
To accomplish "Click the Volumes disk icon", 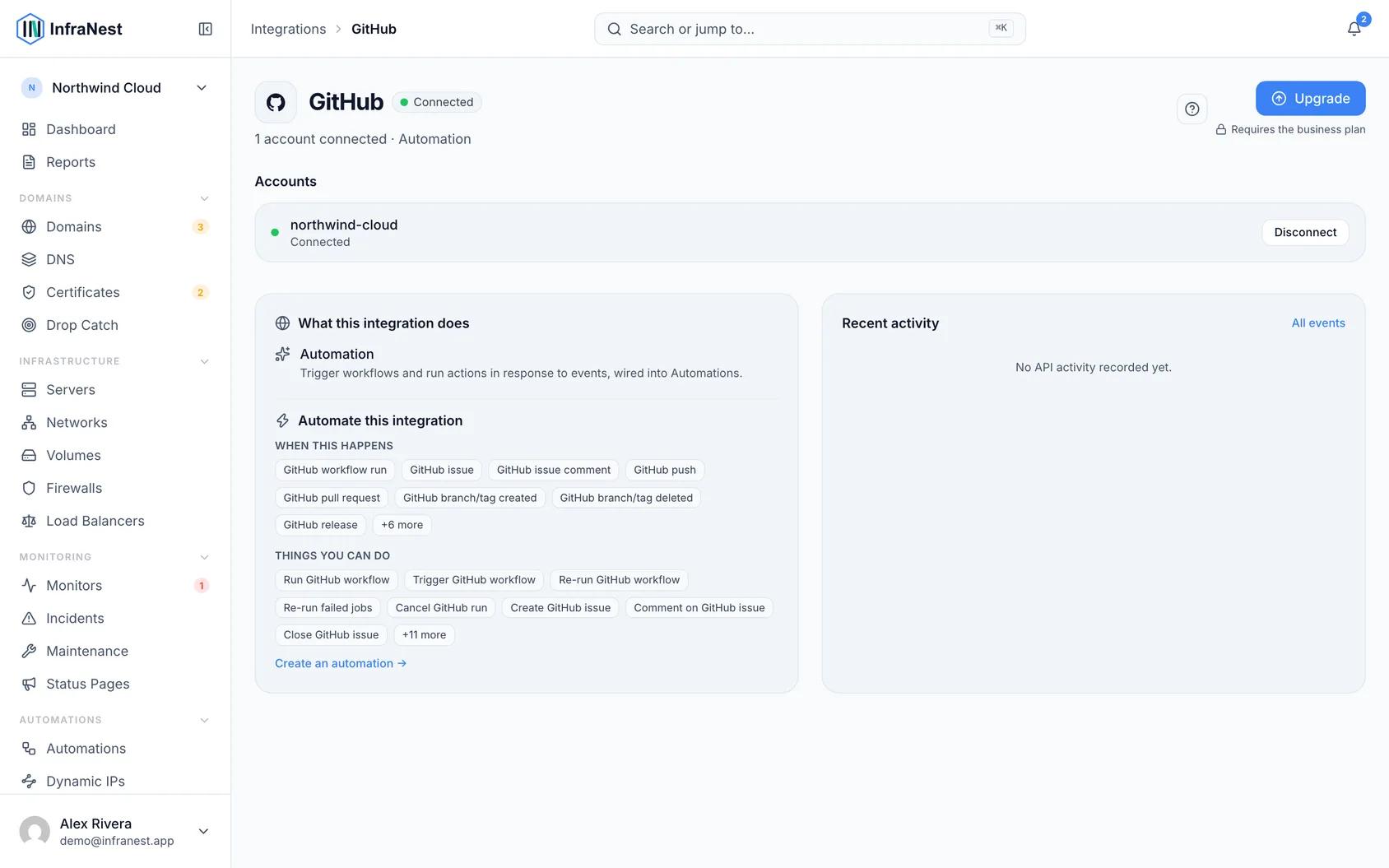I will pos(29,455).
